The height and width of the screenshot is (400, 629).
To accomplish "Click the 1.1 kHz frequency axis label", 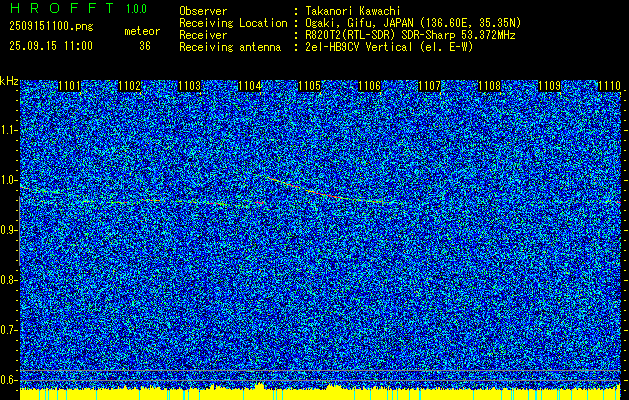I will [8, 130].
